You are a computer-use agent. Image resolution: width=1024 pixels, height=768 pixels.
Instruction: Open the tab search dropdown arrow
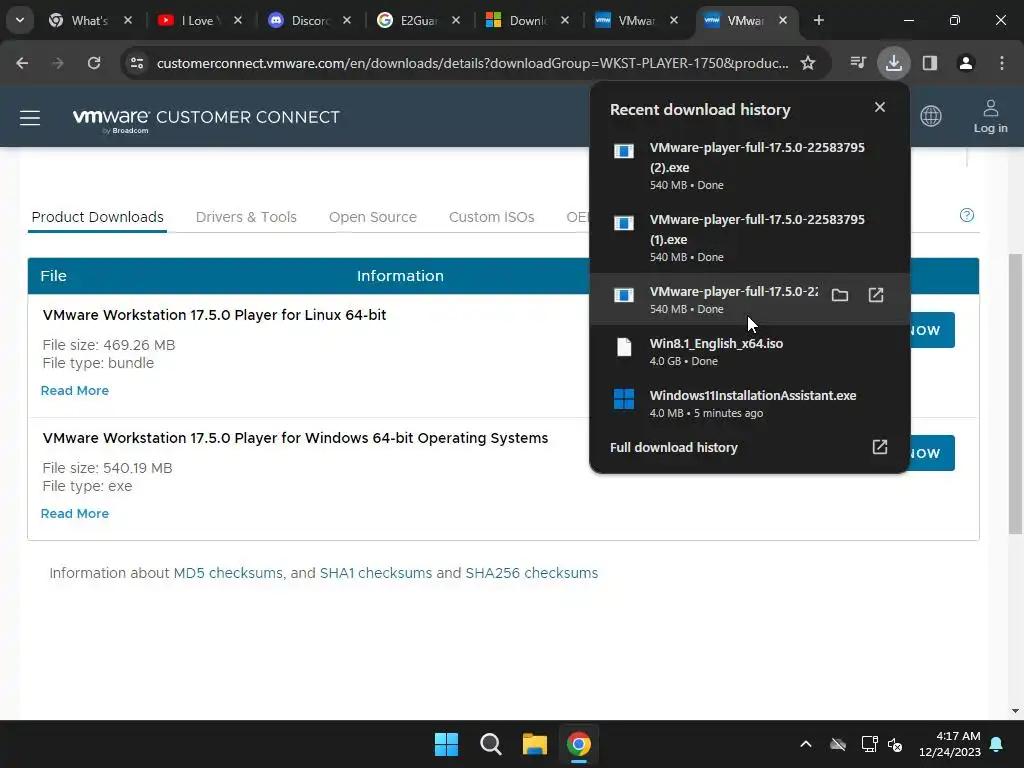20,20
